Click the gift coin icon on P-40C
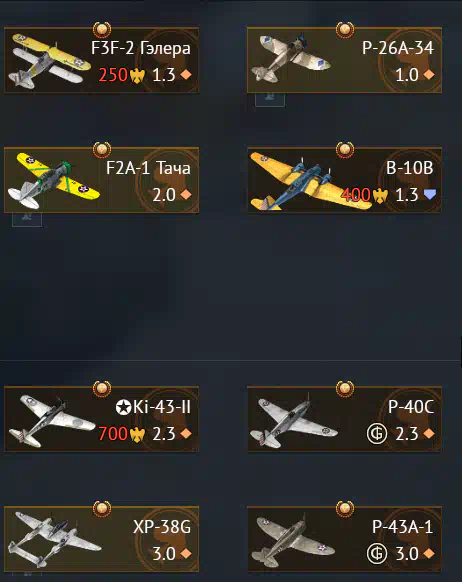 click(x=377, y=434)
